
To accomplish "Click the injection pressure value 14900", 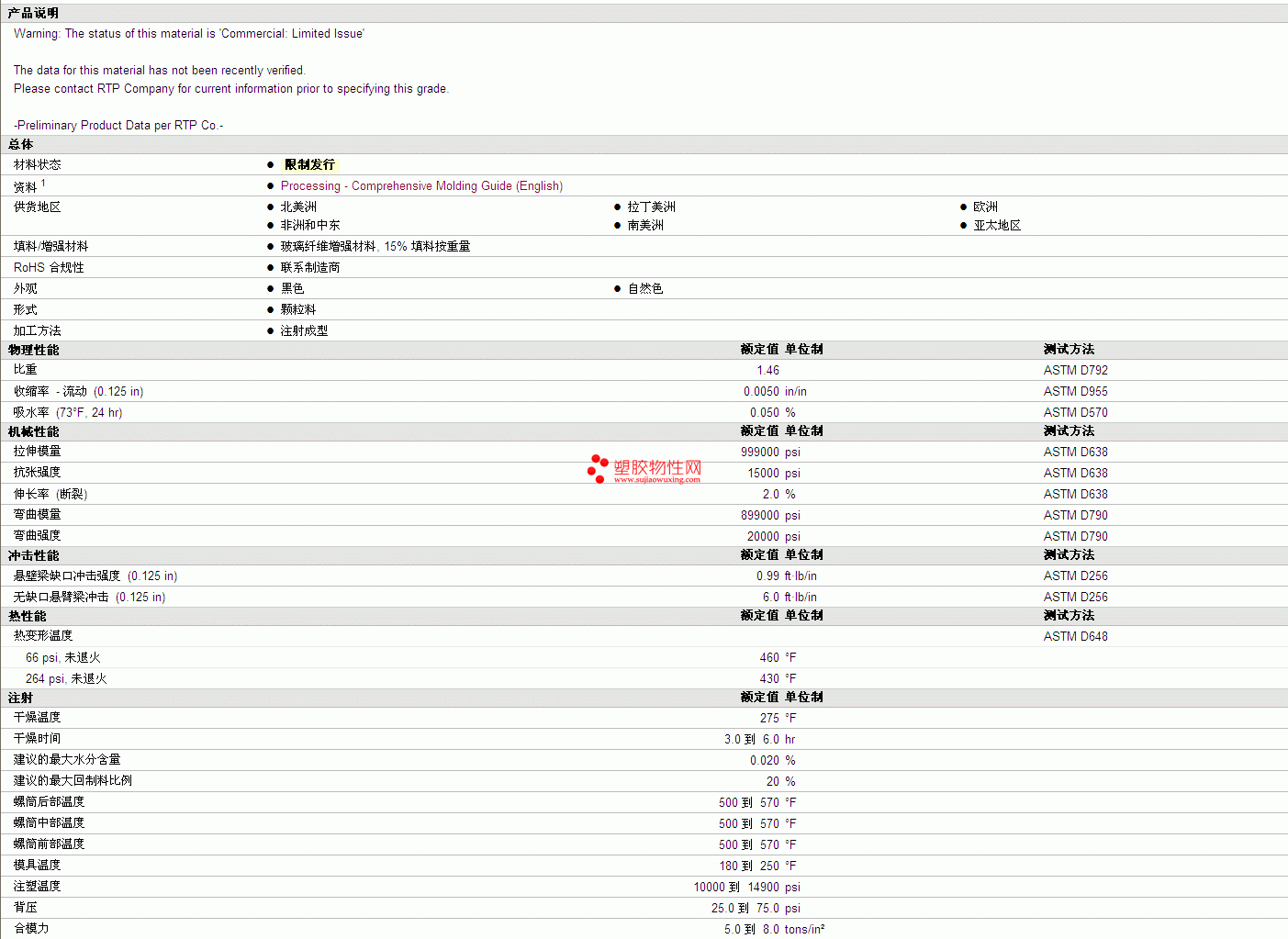I will [x=763, y=887].
